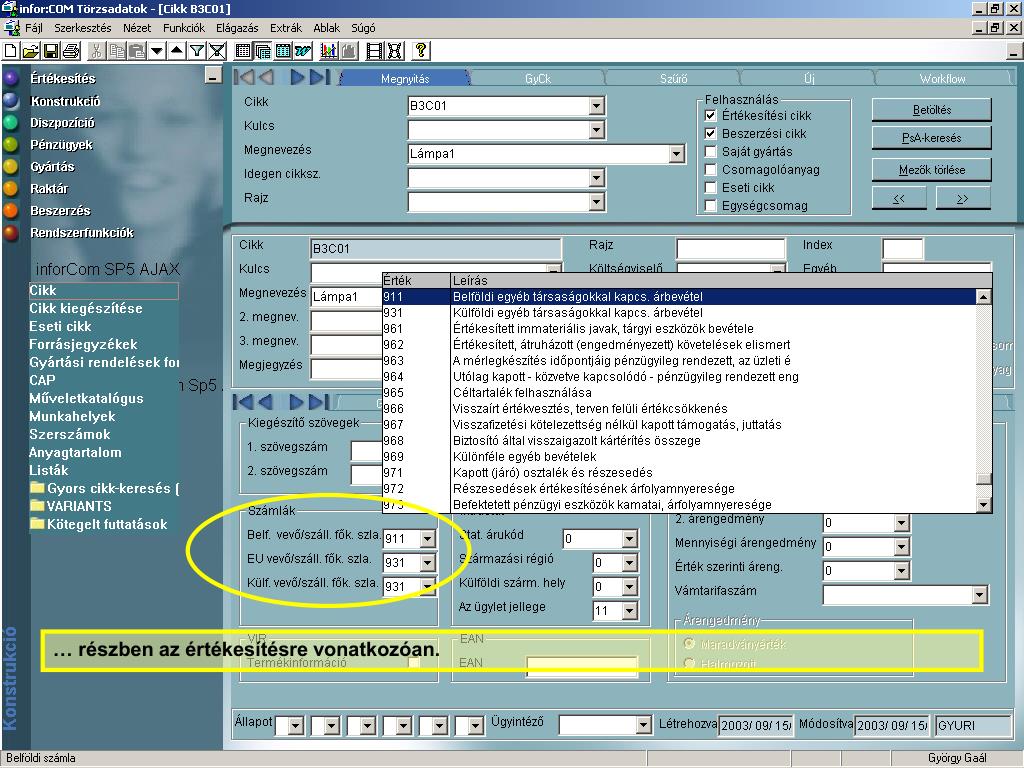
Task: Click the colored bar chart toolbar icon
Action: click(x=328, y=51)
